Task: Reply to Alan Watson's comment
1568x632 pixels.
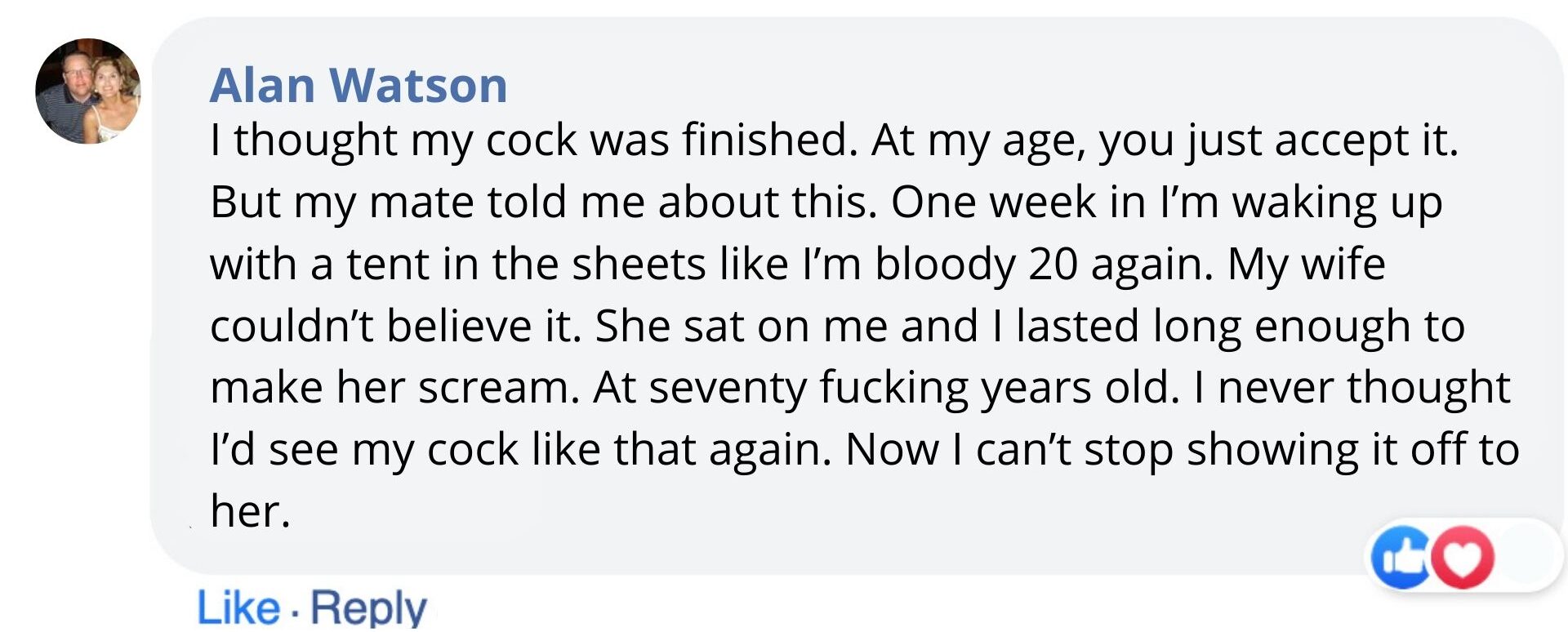Action: pos(368,608)
